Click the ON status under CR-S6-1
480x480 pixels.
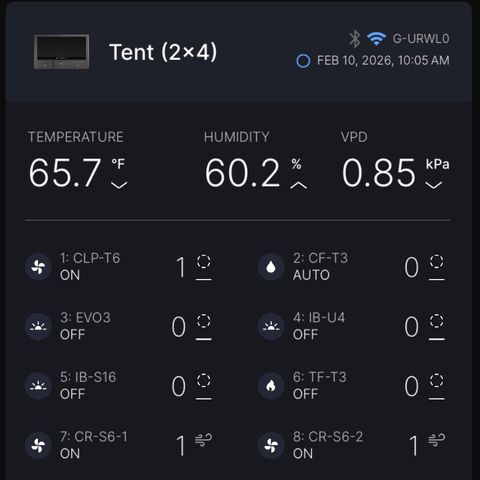click(x=70, y=454)
